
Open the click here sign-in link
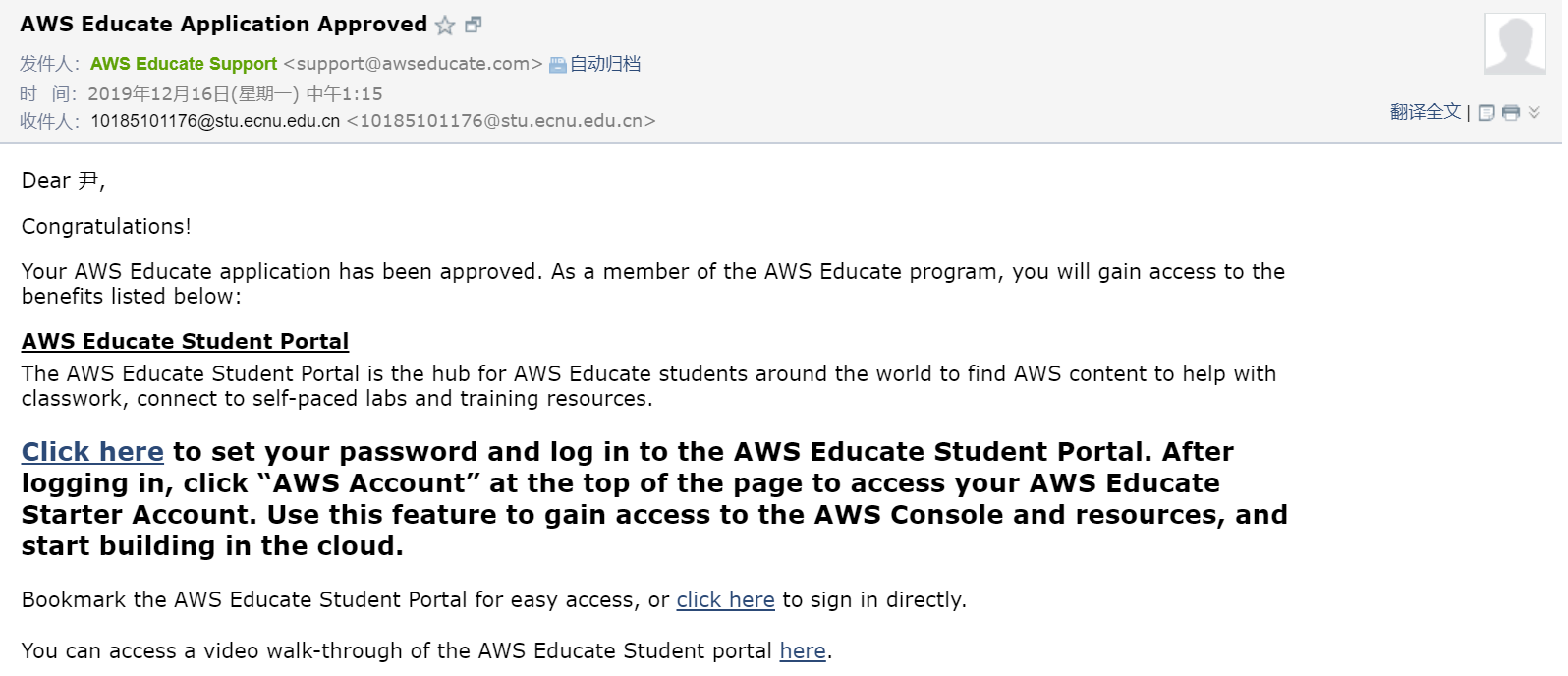click(725, 600)
